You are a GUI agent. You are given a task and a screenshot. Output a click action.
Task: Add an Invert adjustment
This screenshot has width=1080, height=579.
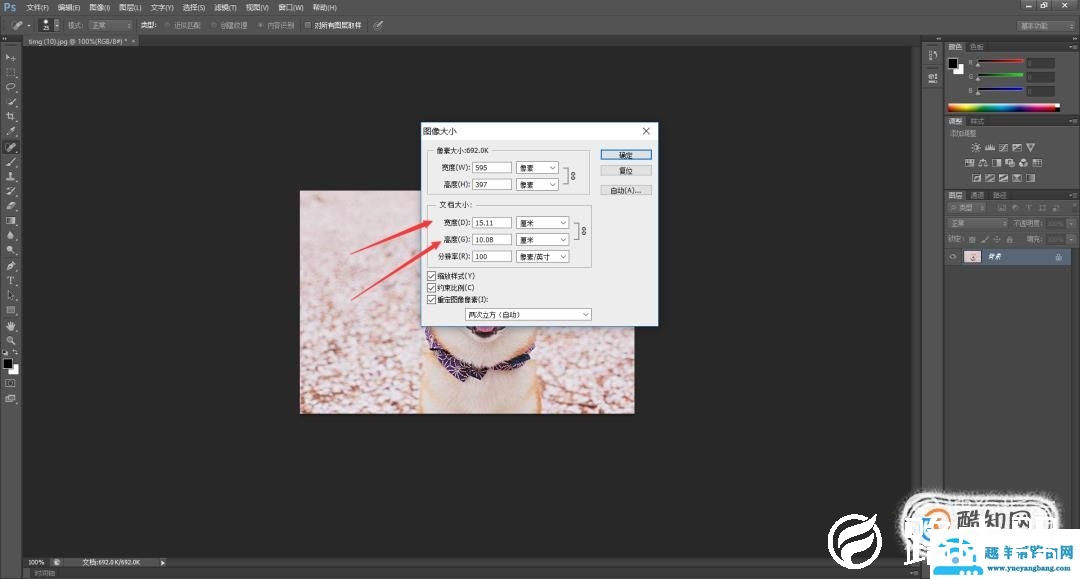pyautogui.click(x=975, y=178)
